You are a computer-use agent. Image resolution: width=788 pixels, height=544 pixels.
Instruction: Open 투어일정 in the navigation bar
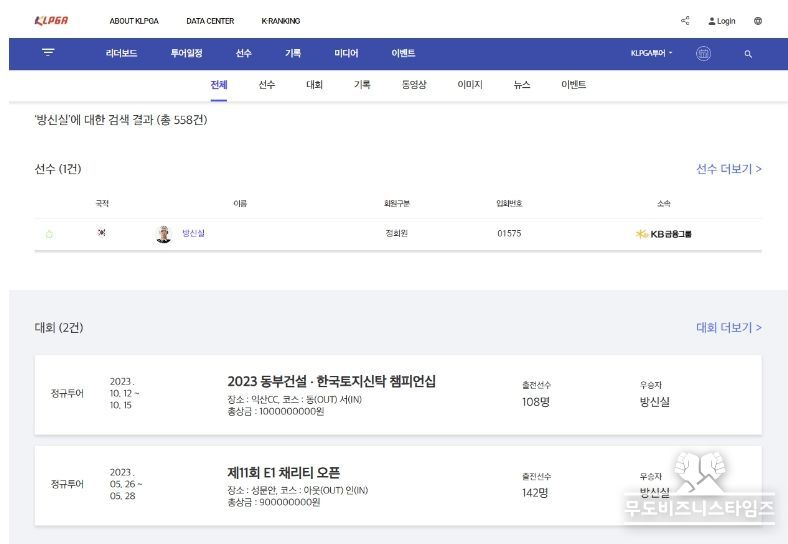186,53
